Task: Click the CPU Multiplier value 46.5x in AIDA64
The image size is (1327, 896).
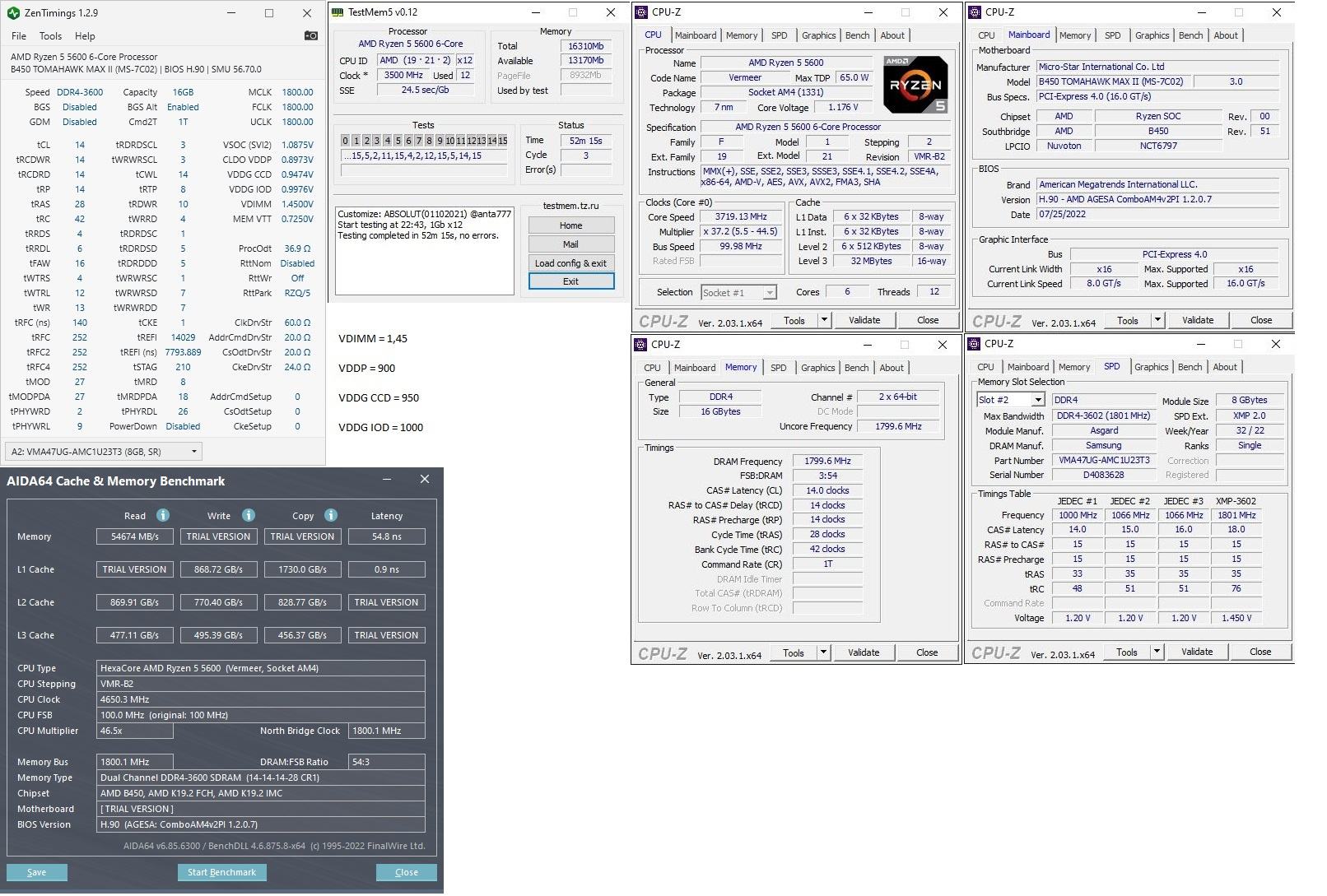Action: coord(135,731)
